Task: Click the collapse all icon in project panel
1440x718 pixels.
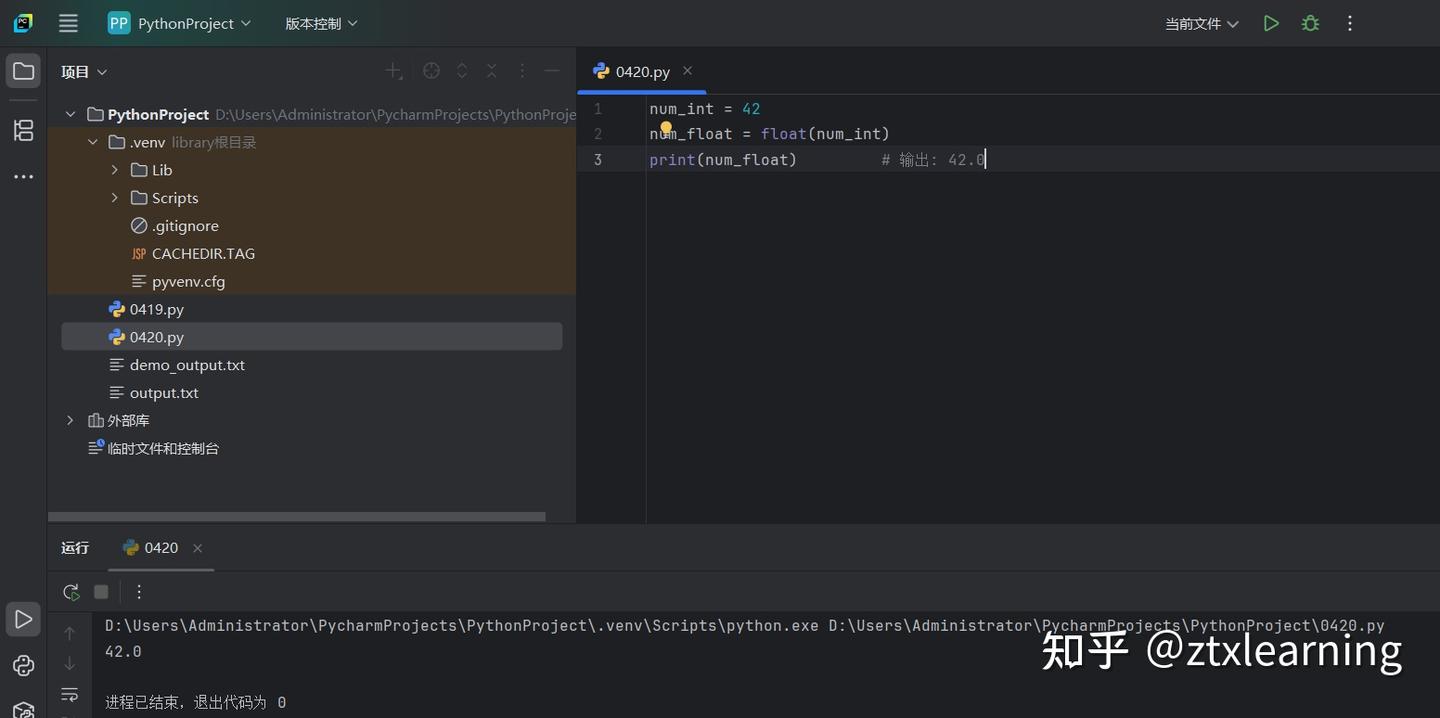Action: tap(492, 71)
